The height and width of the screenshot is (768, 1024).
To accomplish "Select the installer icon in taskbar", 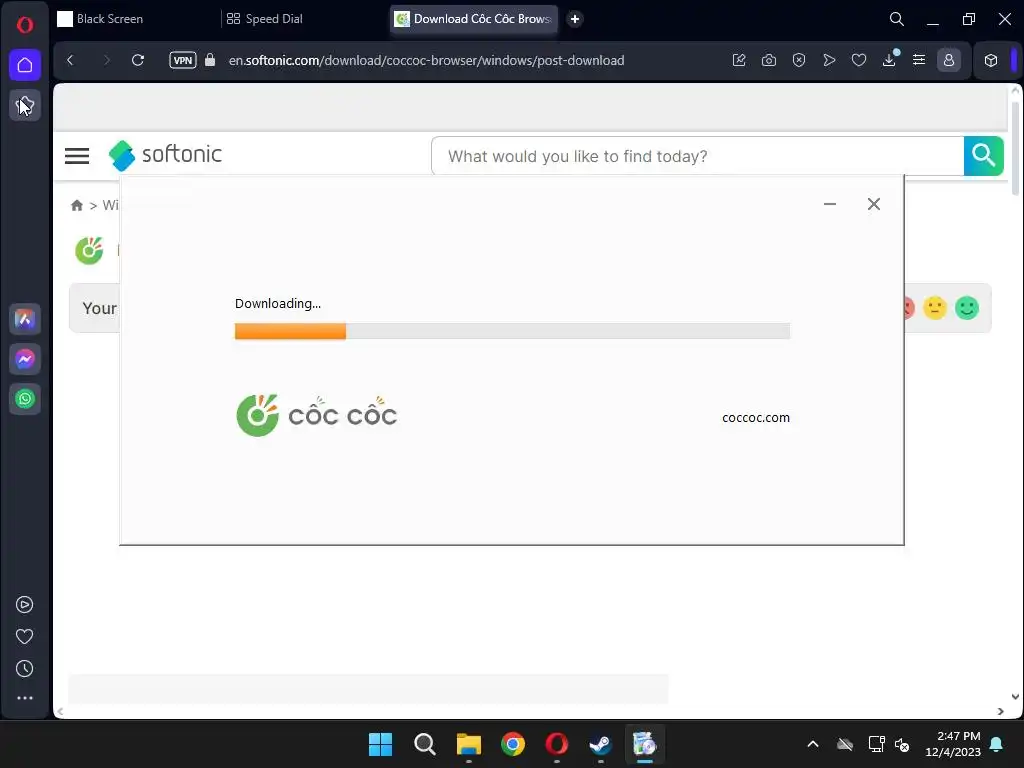I will pyautogui.click(x=645, y=744).
